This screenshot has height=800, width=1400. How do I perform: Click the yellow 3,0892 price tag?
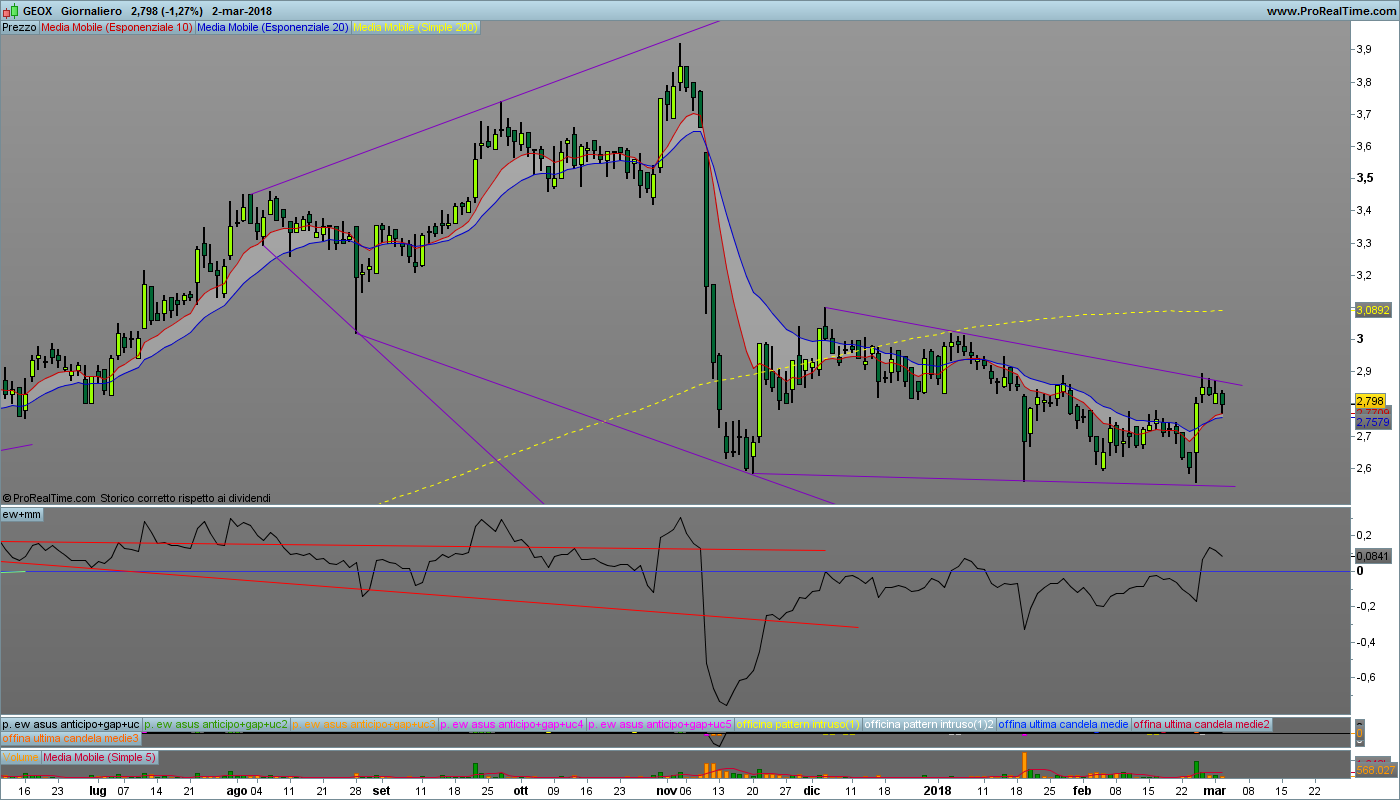tap(1373, 311)
